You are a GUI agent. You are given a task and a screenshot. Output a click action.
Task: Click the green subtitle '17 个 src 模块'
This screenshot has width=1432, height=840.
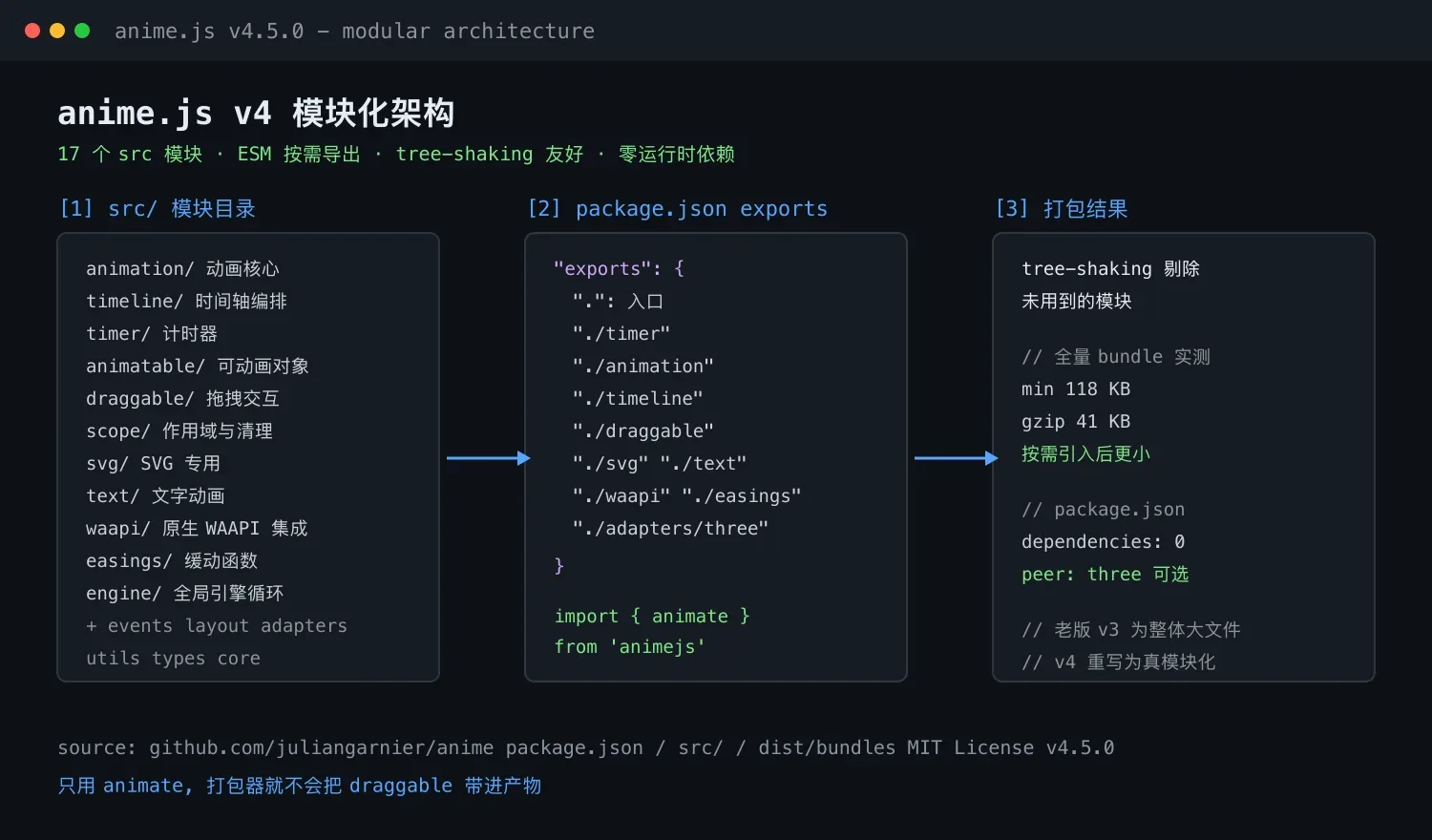coord(130,154)
